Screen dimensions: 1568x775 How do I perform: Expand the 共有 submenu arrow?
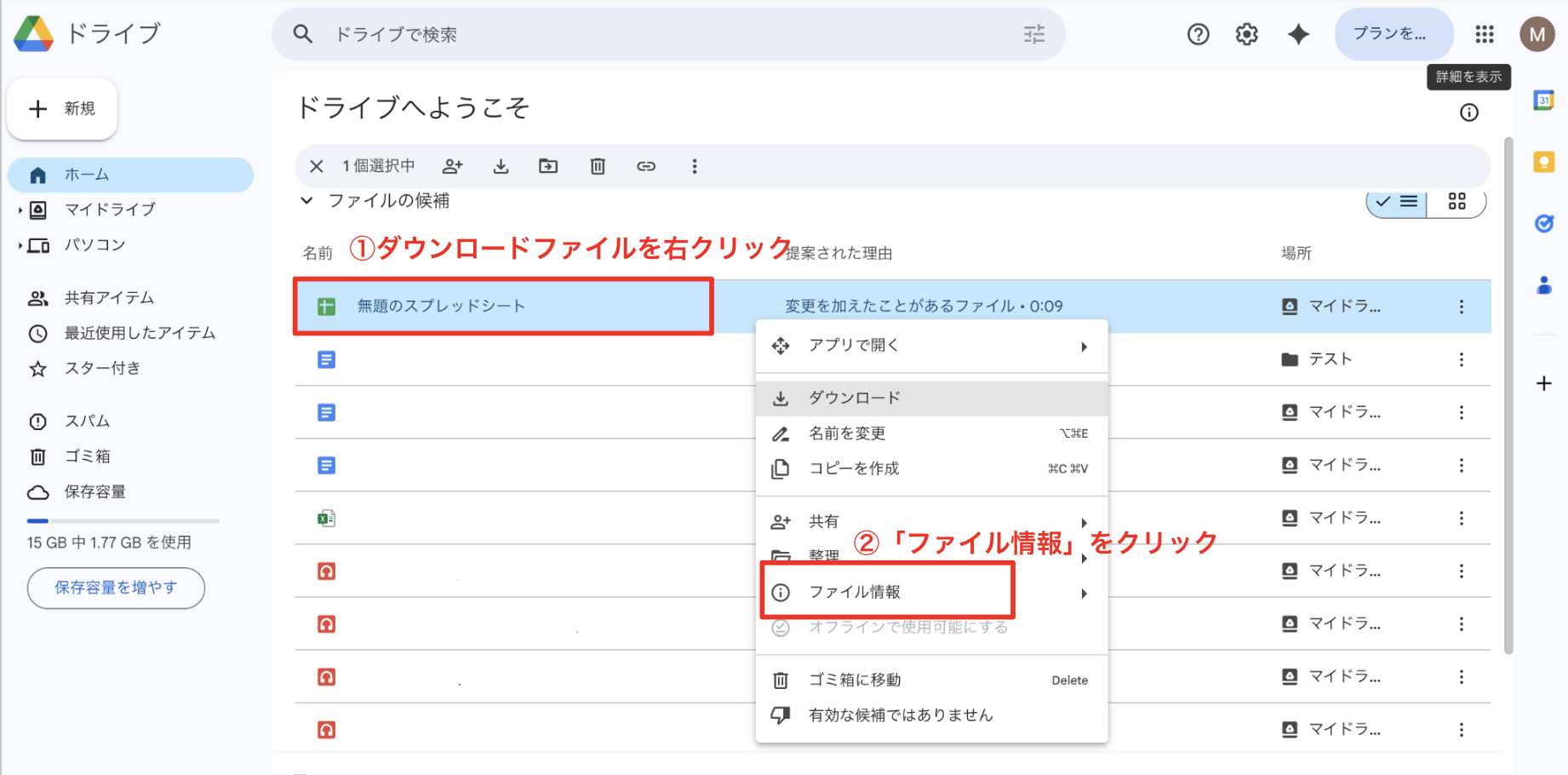pyautogui.click(x=1084, y=522)
